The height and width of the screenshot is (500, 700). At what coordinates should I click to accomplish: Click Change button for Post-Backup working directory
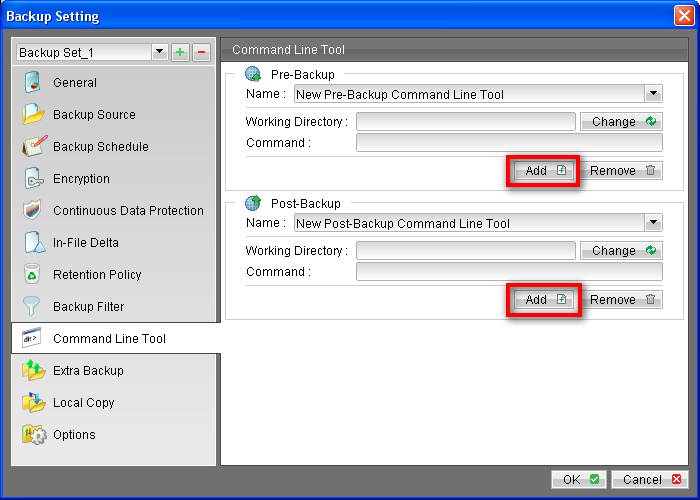pos(620,251)
